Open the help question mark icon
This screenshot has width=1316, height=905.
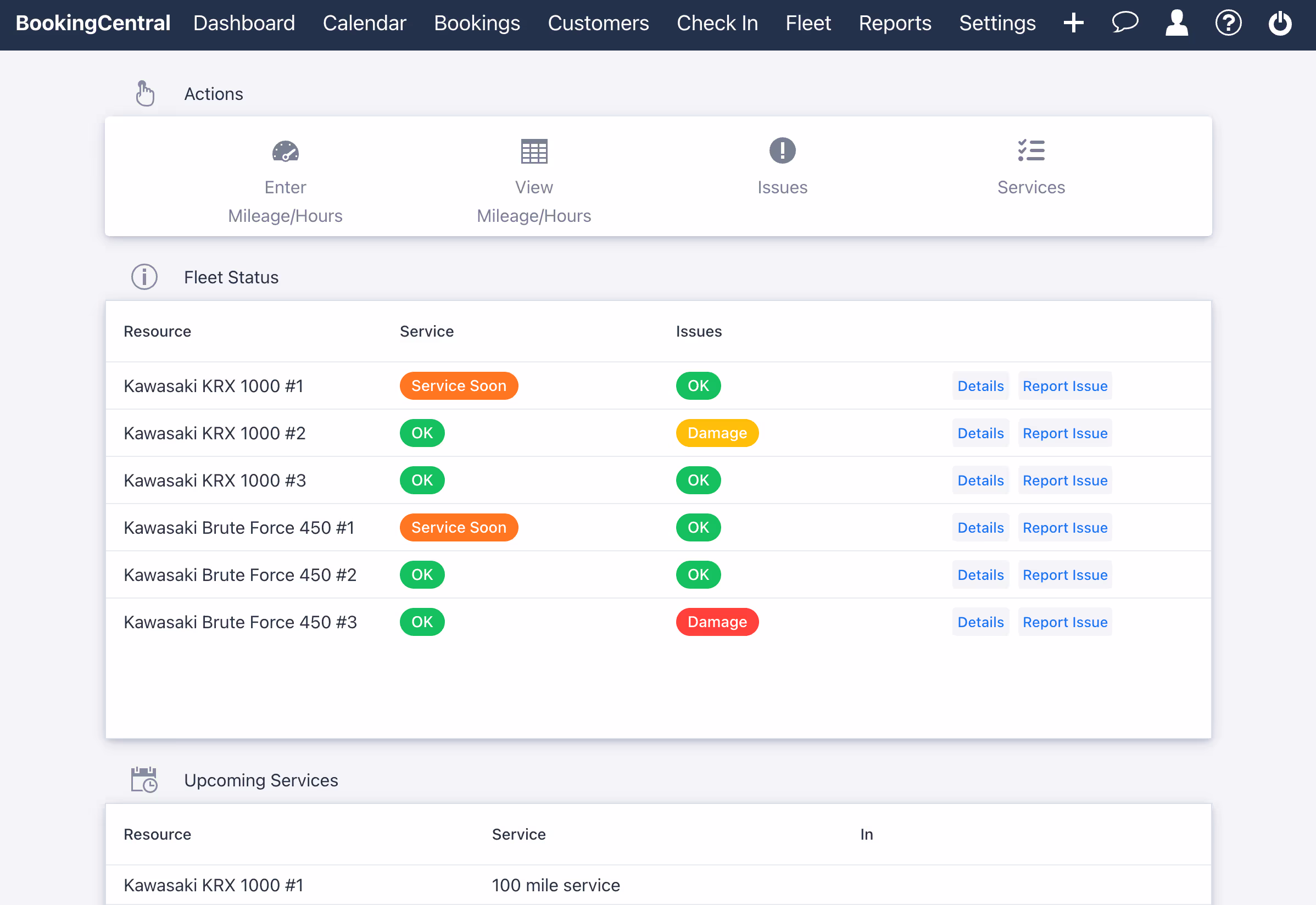pos(1228,23)
